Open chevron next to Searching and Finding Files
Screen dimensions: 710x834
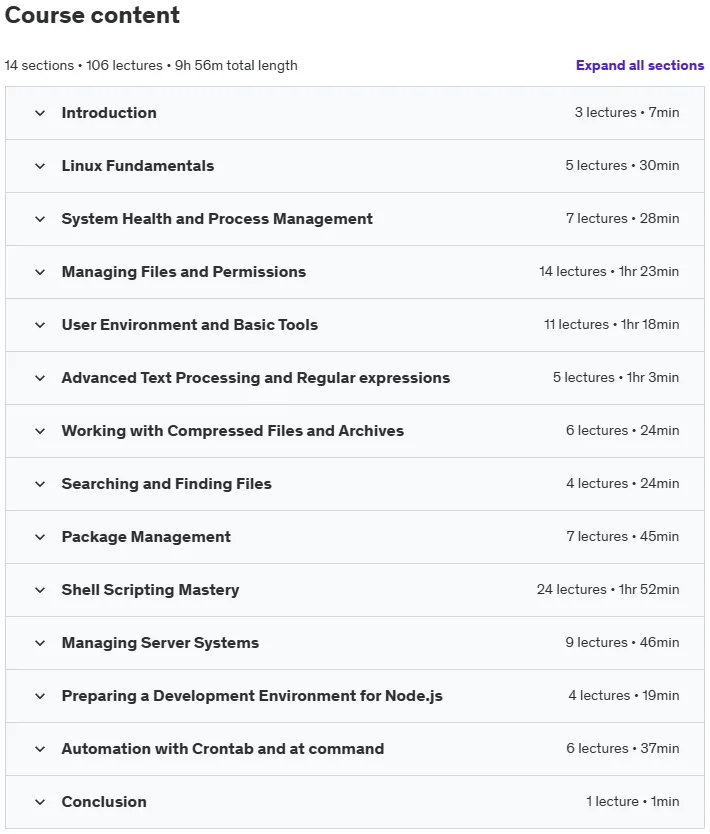coord(40,484)
